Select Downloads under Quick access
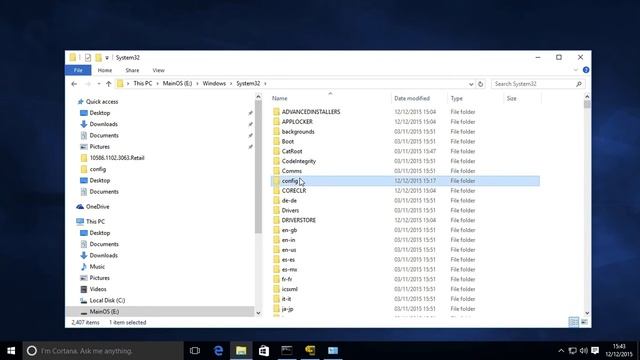Image resolution: width=640 pixels, height=360 pixels. (104, 124)
